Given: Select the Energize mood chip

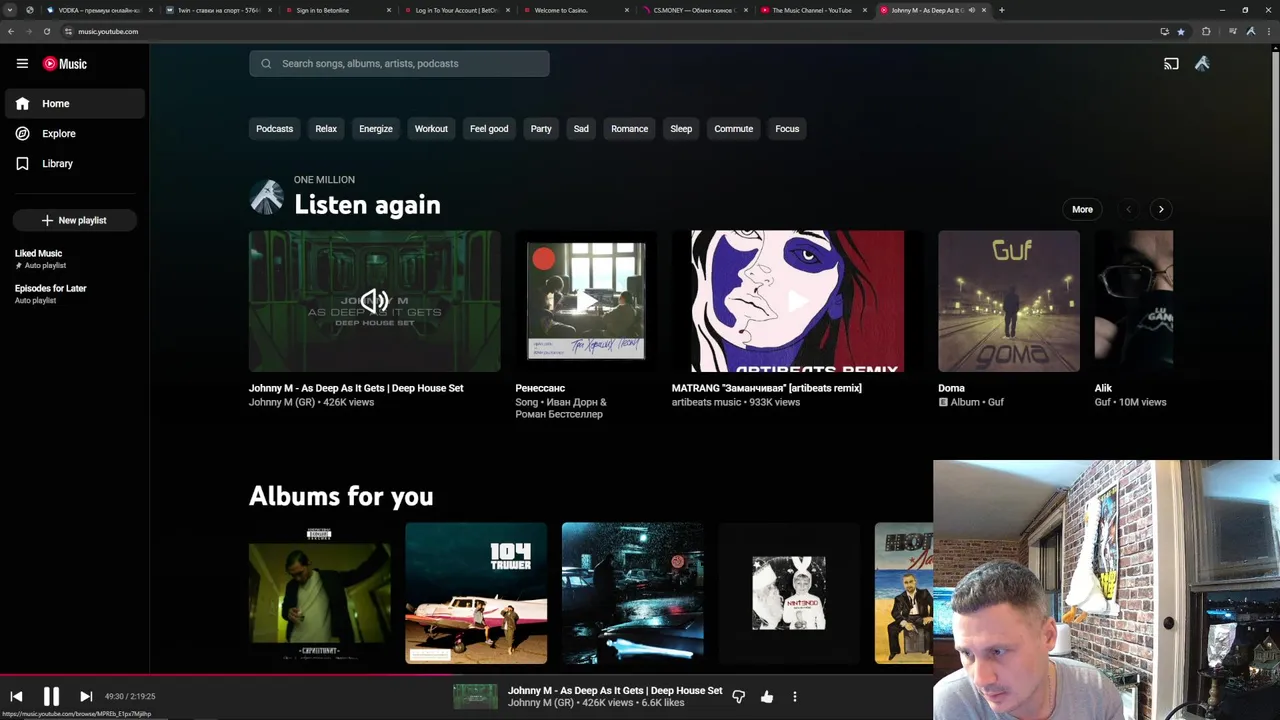Looking at the screenshot, I should click(376, 128).
